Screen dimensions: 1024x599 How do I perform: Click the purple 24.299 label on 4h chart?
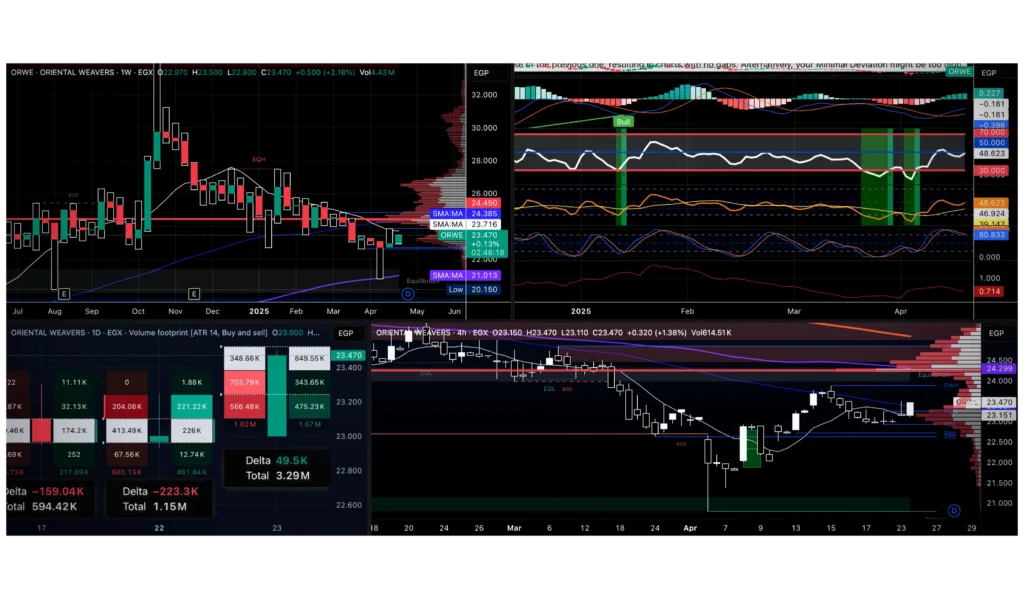[x=998, y=369]
